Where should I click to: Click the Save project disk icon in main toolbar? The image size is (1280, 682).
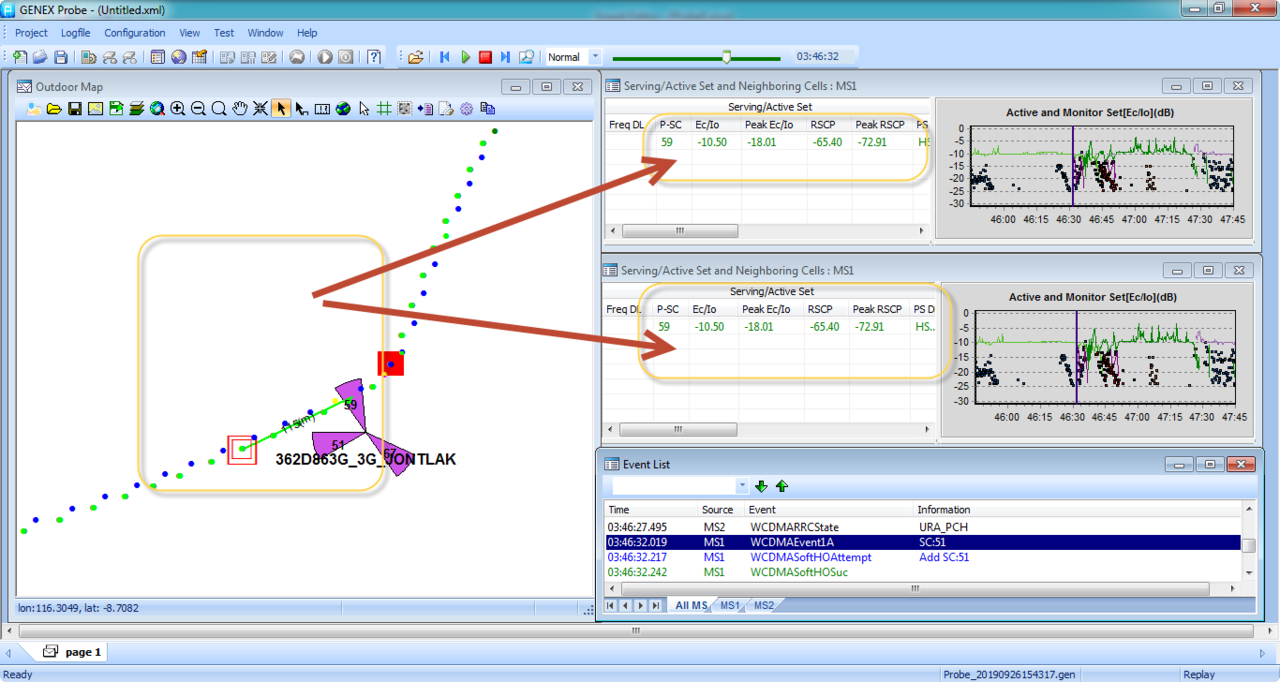point(60,57)
